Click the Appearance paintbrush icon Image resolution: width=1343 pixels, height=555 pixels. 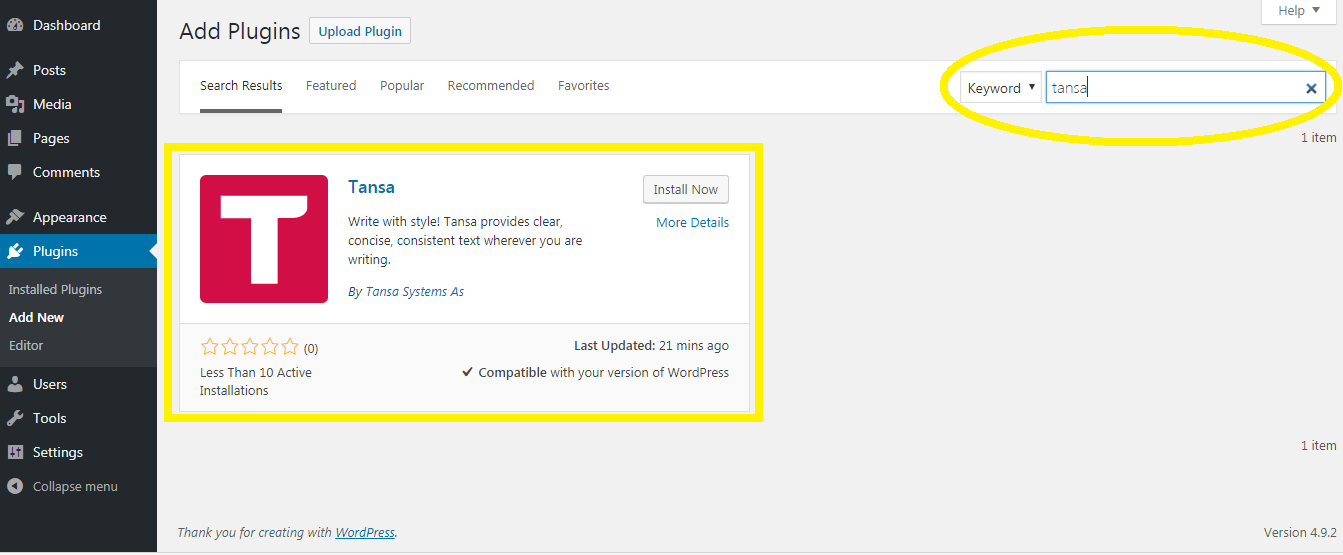(15, 217)
